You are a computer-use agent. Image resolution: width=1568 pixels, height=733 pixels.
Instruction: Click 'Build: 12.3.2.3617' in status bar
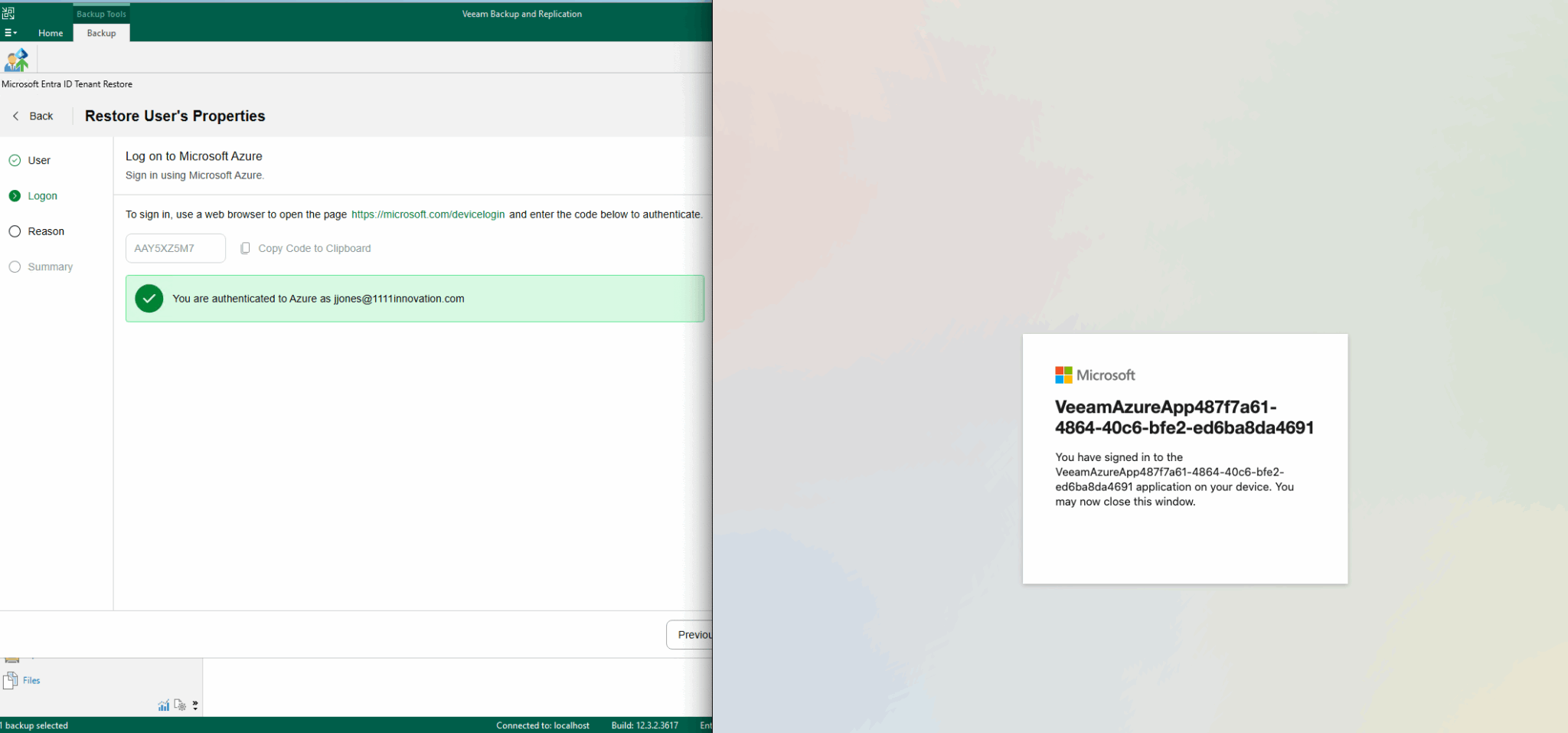645,725
